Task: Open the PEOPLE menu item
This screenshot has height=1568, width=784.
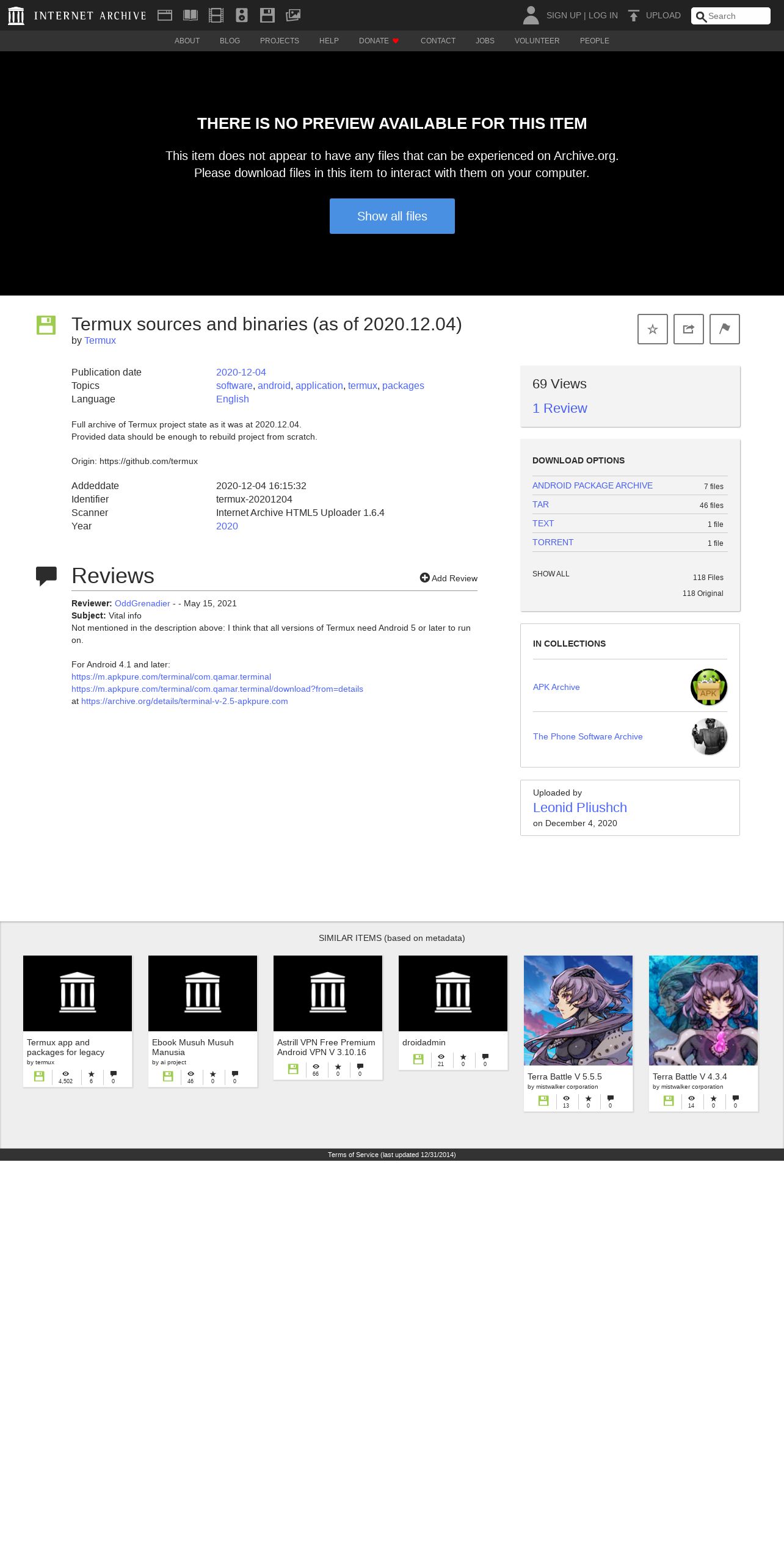Action: (x=595, y=41)
